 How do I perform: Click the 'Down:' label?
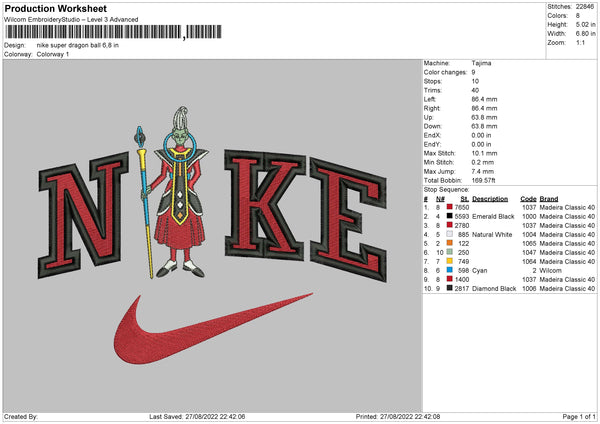[x=432, y=126]
